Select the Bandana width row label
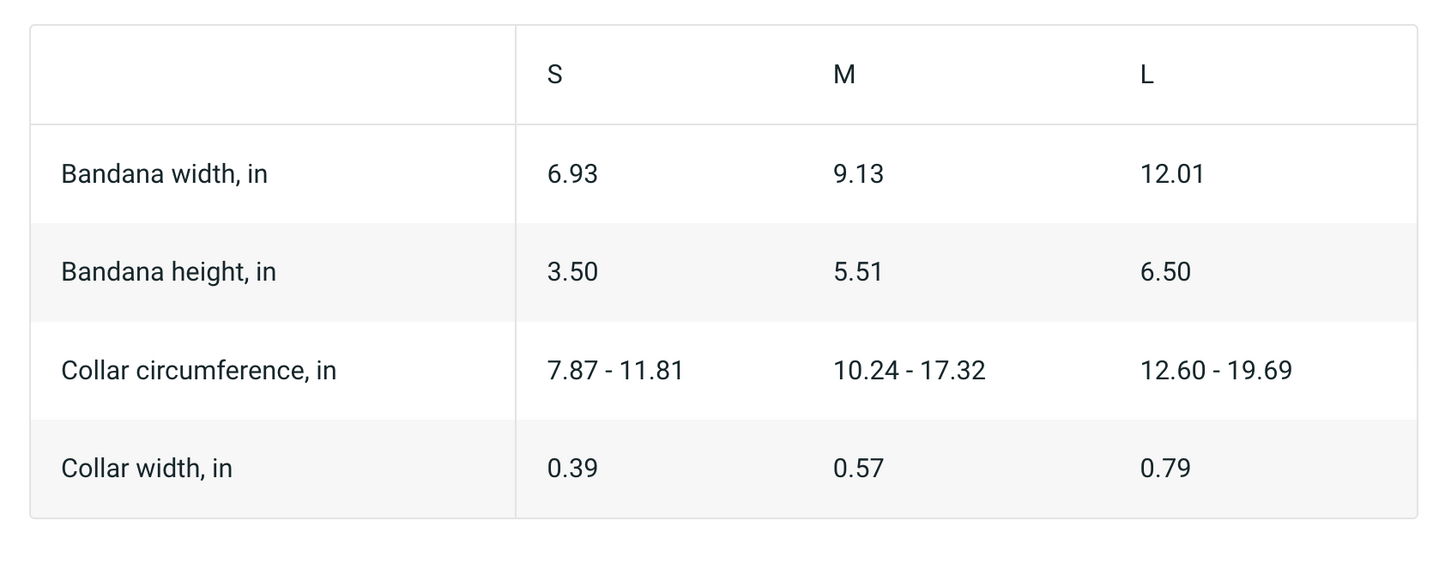 165,174
